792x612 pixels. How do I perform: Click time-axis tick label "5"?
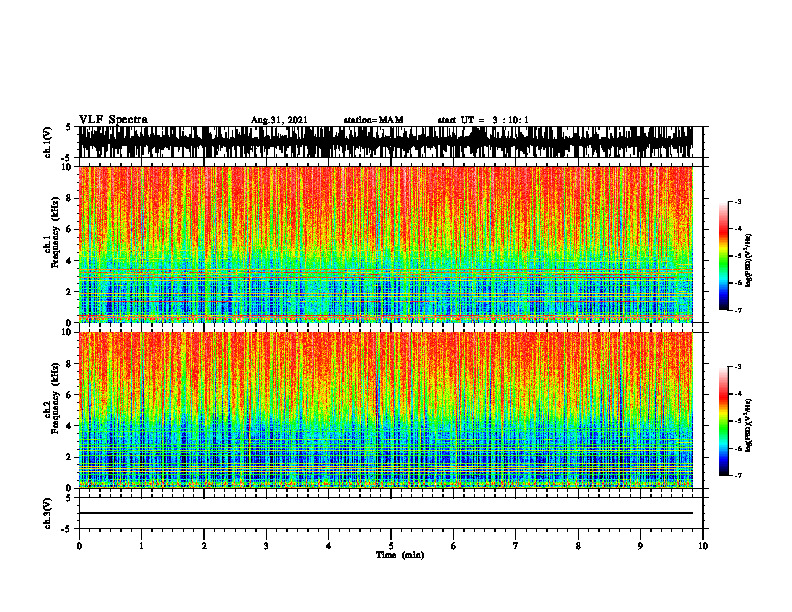[391, 546]
